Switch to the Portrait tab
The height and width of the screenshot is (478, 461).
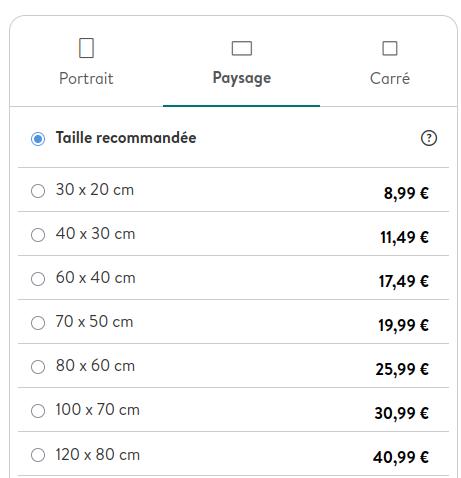[86, 62]
